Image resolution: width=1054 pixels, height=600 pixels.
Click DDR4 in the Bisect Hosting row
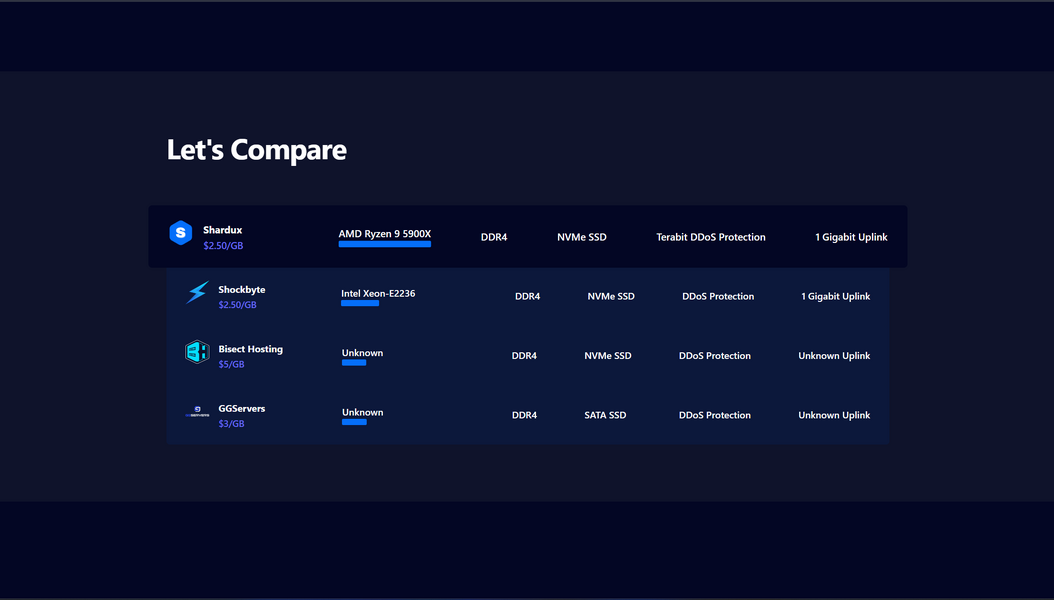[524, 356]
